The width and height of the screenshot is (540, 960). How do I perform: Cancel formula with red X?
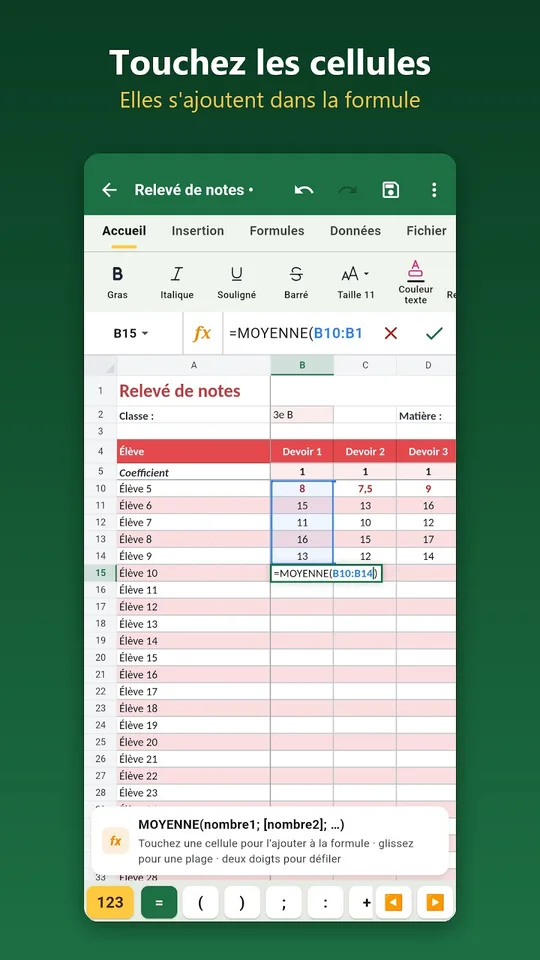(x=391, y=333)
